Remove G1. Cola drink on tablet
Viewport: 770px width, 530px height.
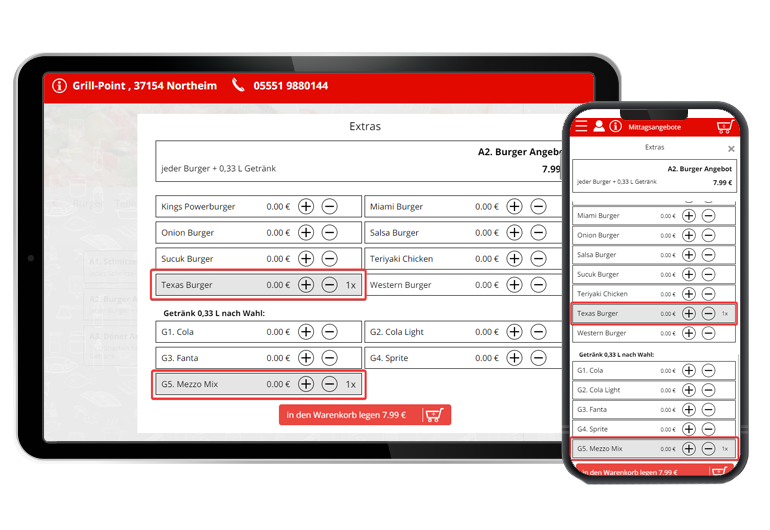tap(330, 332)
